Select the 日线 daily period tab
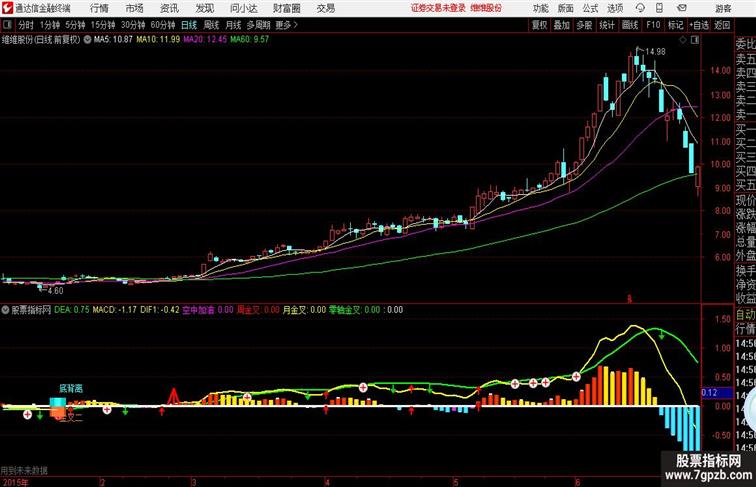The width and height of the screenshot is (756, 487). click(x=189, y=25)
